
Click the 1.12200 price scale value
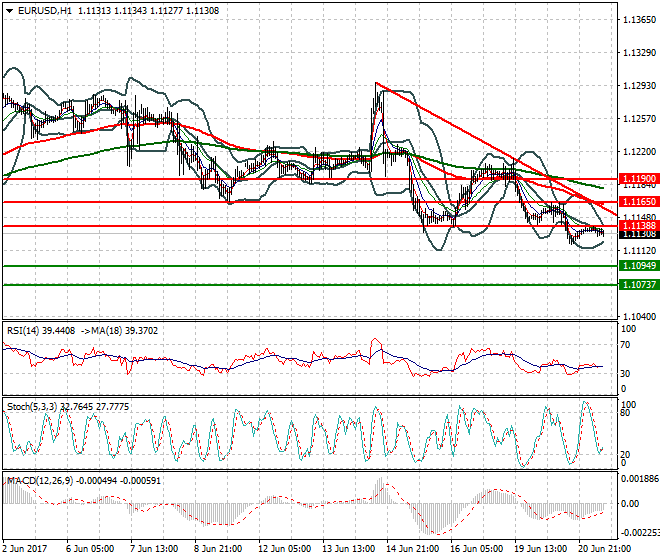639,152
